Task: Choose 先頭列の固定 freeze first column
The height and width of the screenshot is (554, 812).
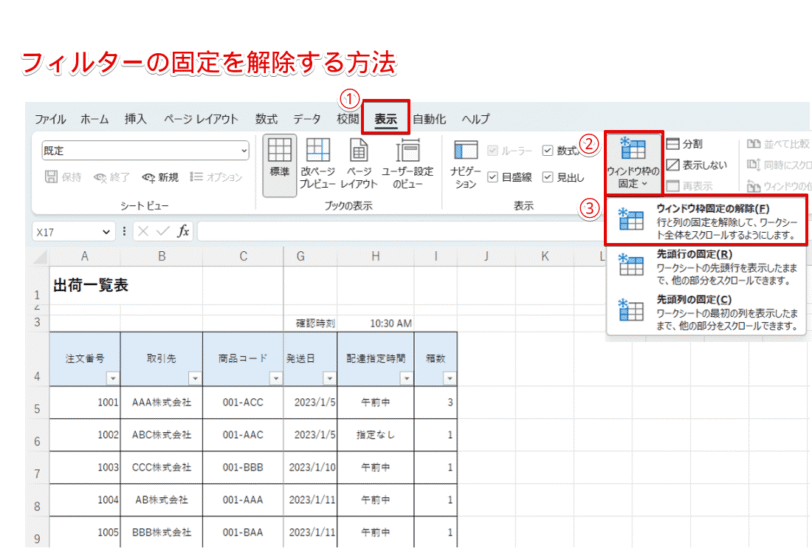Action: click(x=706, y=312)
